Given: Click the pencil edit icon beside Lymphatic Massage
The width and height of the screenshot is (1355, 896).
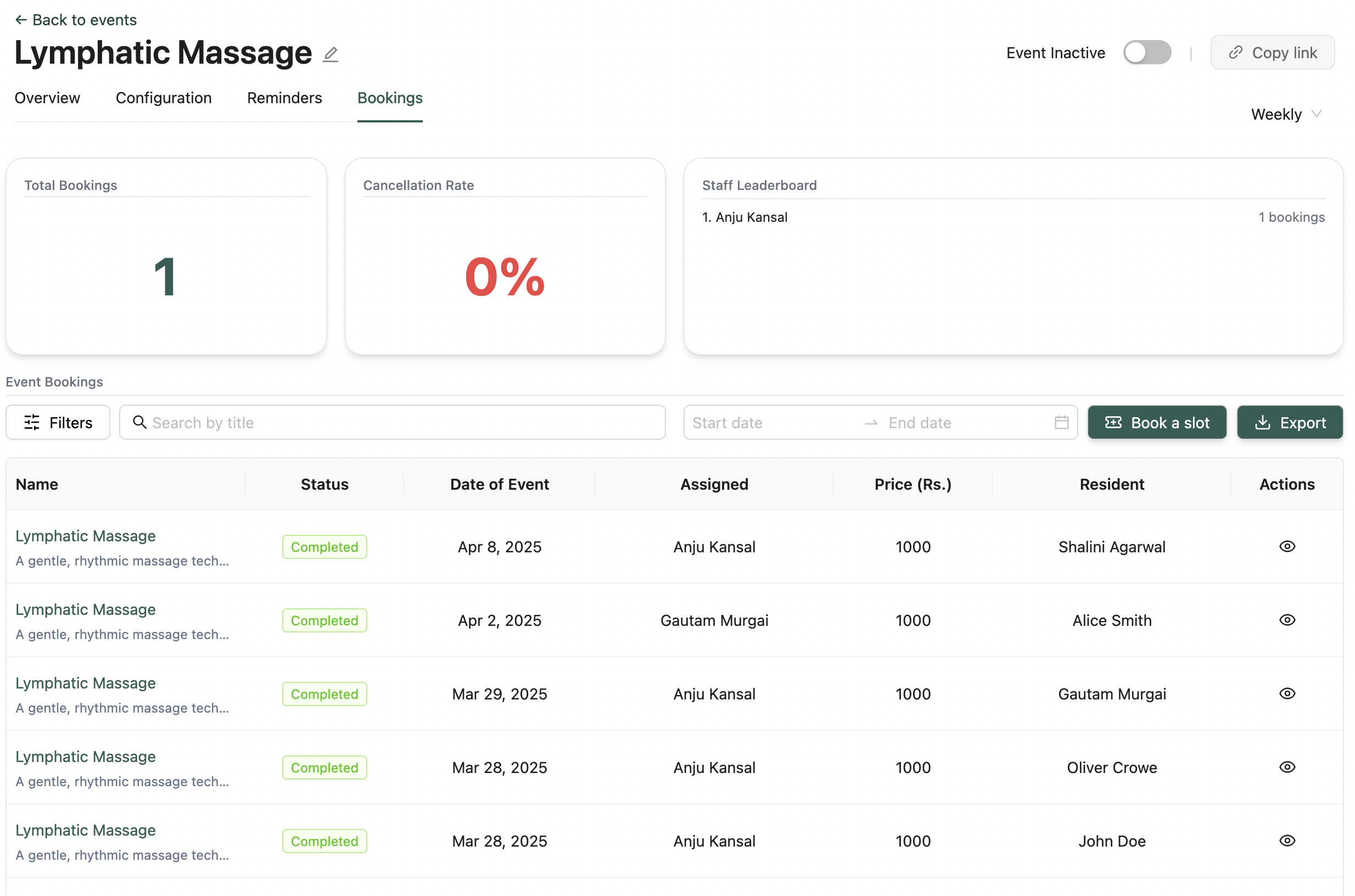Looking at the screenshot, I should coord(331,54).
